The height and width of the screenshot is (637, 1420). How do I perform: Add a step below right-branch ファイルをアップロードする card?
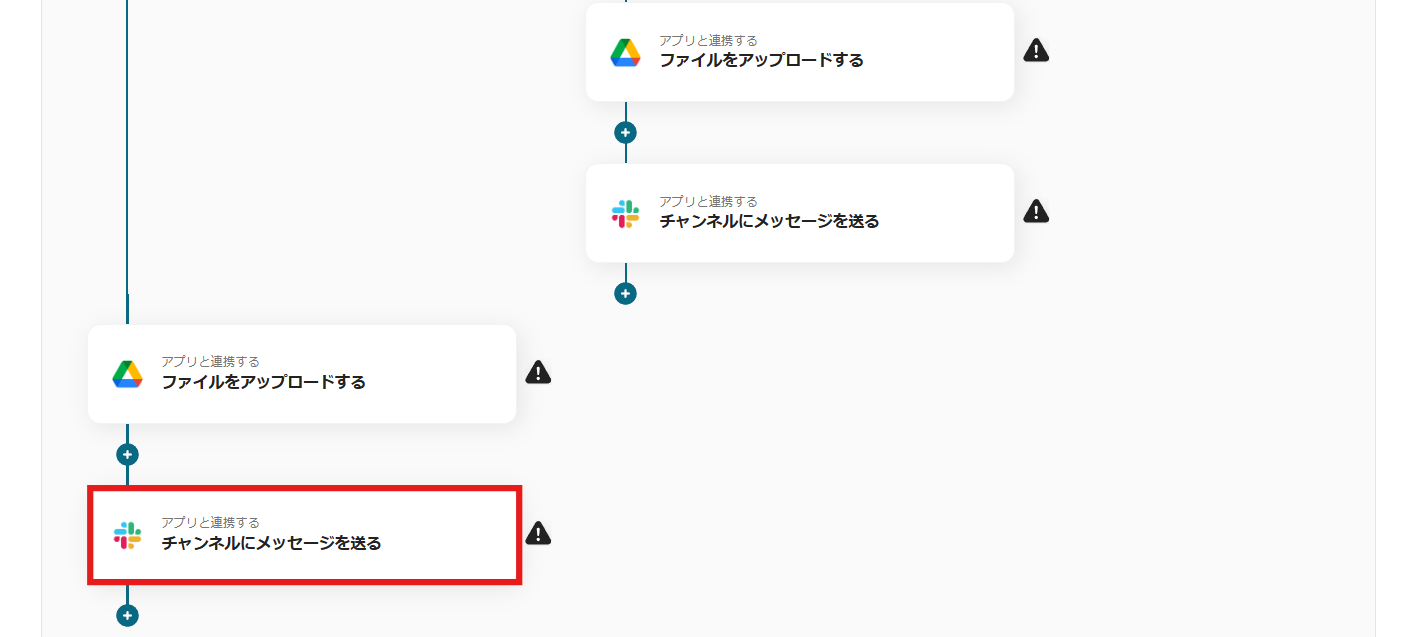pos(625,132)
